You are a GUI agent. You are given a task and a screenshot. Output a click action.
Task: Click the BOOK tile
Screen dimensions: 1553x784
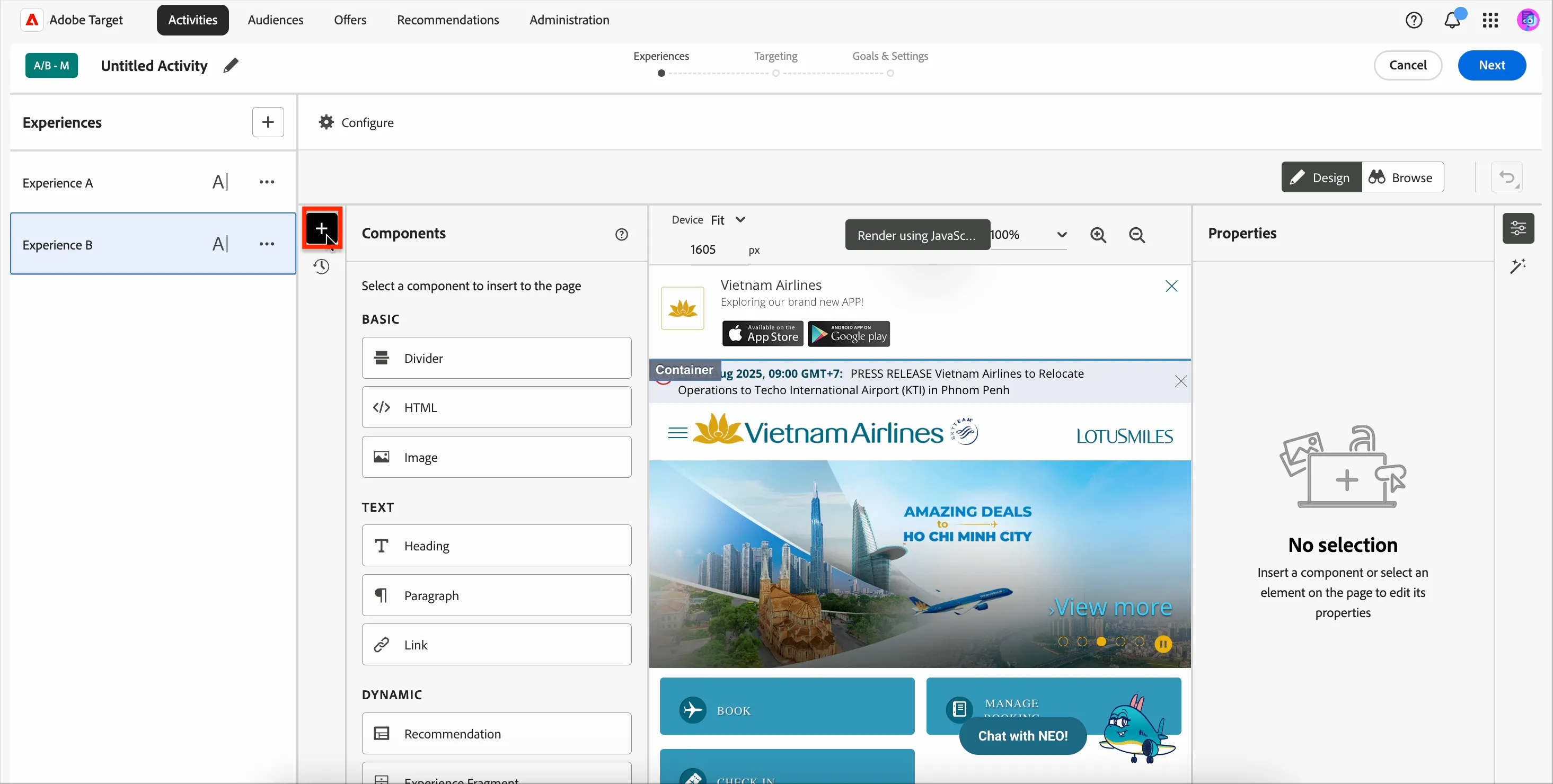point(787,706)
